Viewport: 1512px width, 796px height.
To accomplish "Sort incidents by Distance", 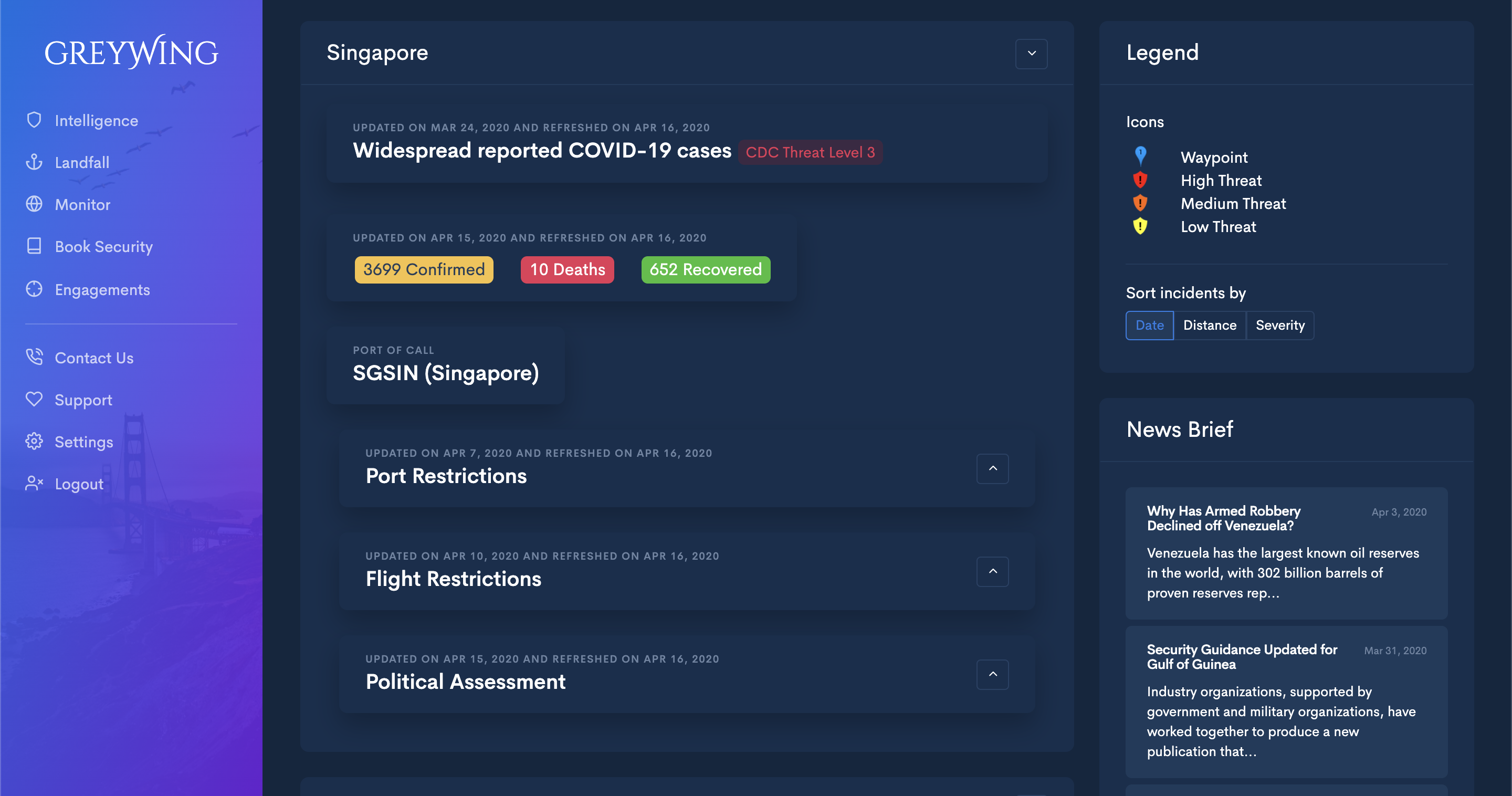I will (x=1209, y=325).
